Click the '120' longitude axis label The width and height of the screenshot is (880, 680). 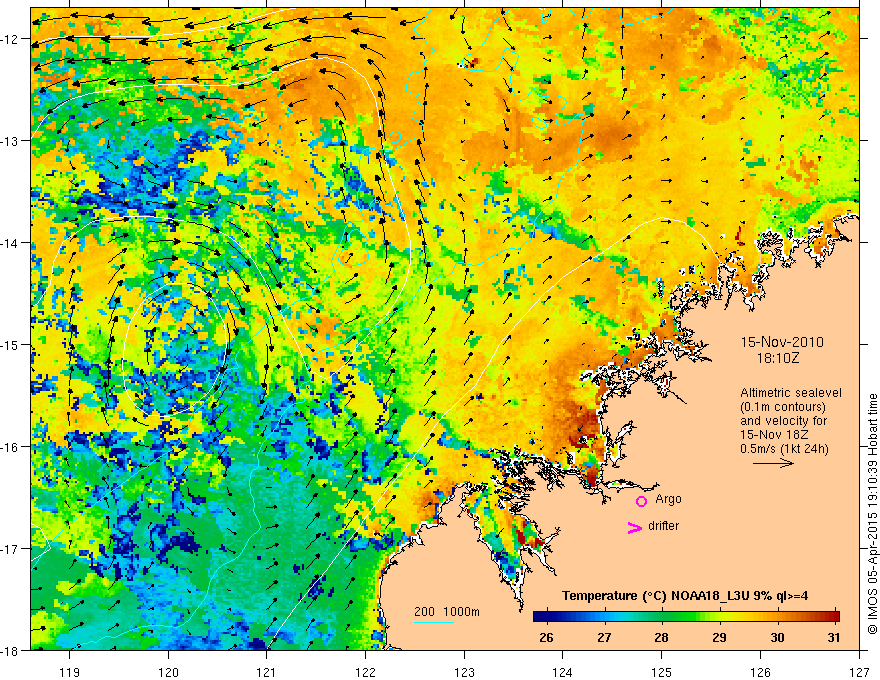click(168, 672)
